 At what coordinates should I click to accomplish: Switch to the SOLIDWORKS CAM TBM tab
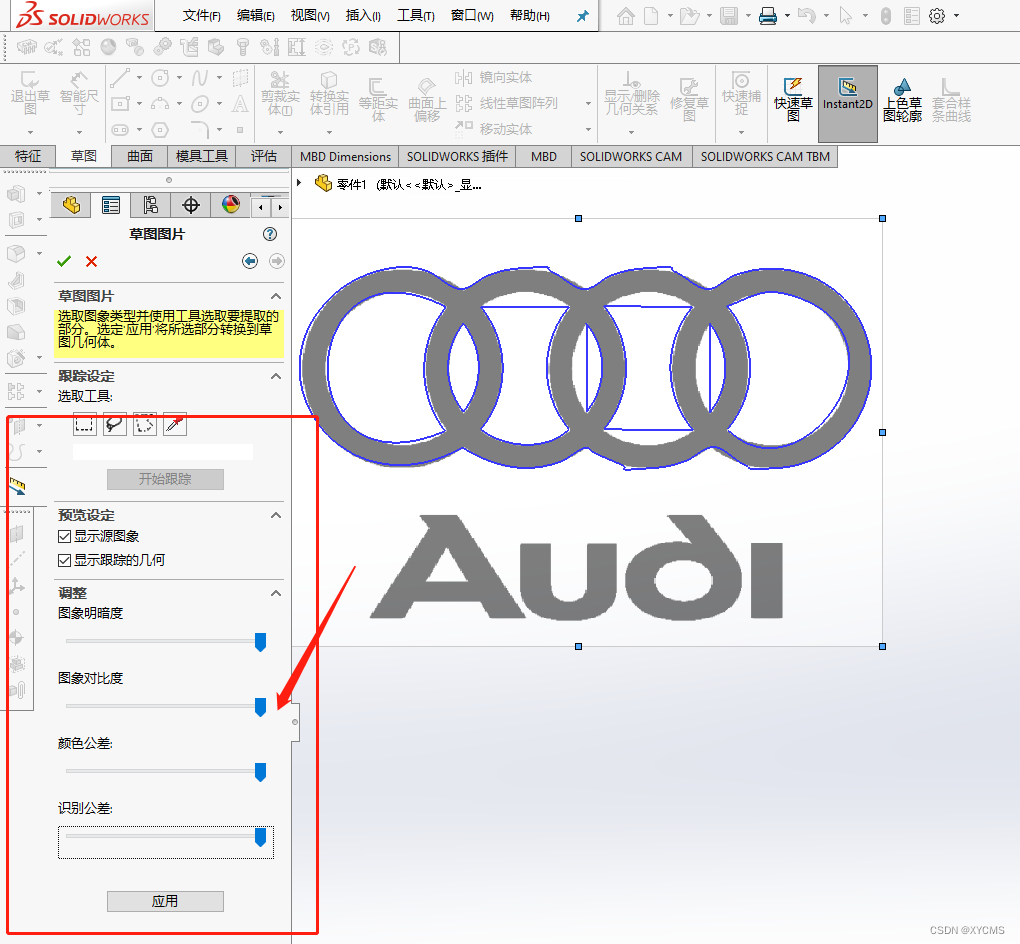765,157
